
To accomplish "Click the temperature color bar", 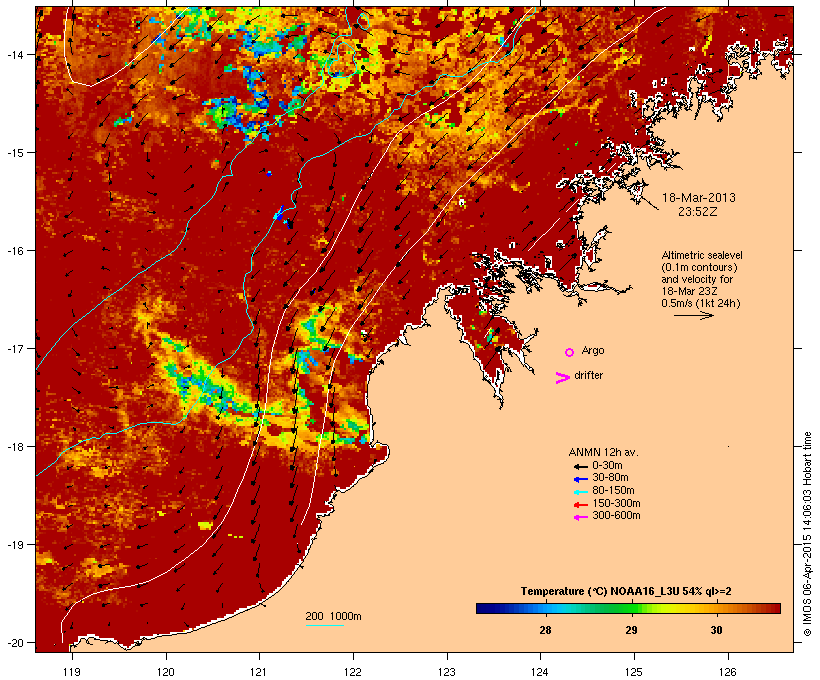I will 628,608.
